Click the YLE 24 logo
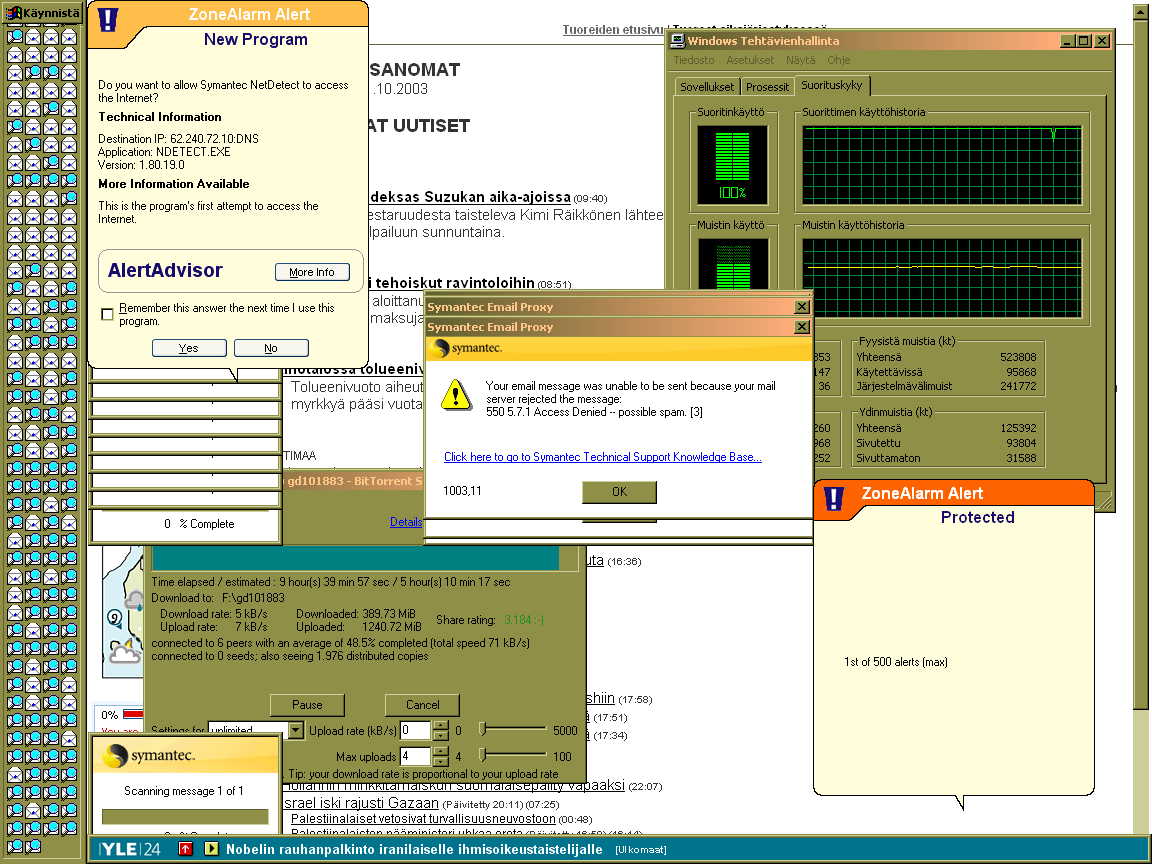Screen dimensions: 1152x864 tap(130, 849)
